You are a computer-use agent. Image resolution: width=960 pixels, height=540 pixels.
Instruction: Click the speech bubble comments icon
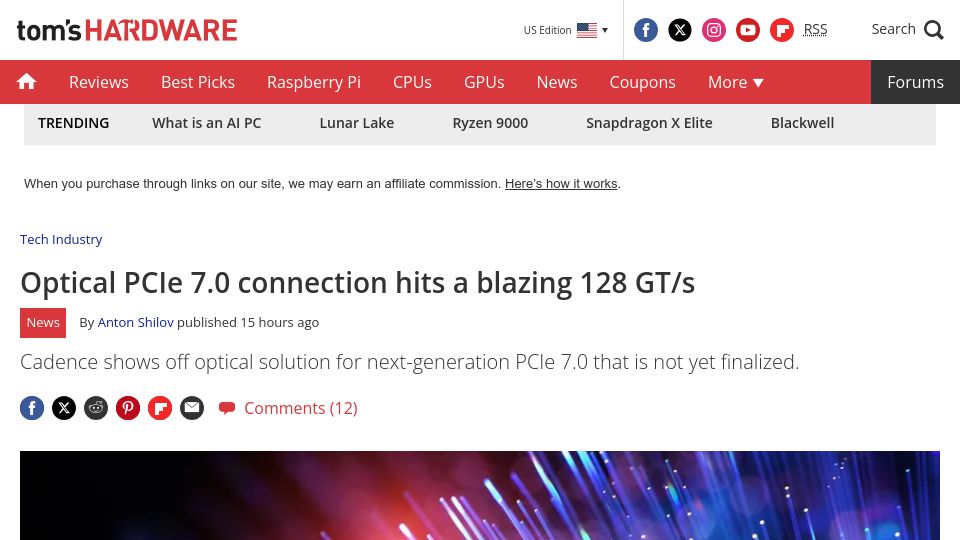pyautogui.click(x=227, y=408)
